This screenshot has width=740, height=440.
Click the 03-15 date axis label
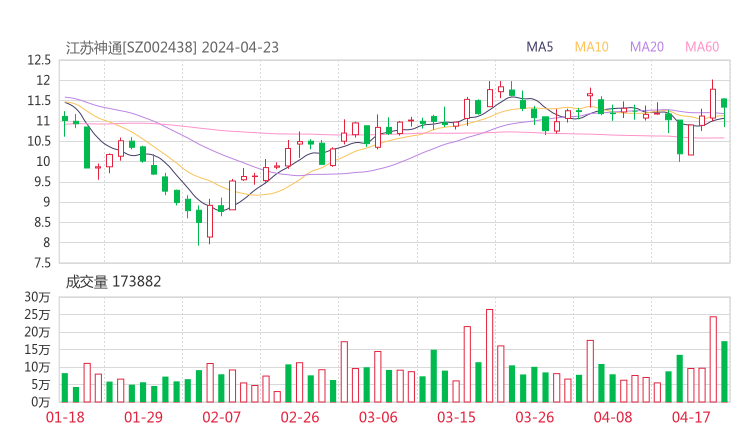click(456, 417)
